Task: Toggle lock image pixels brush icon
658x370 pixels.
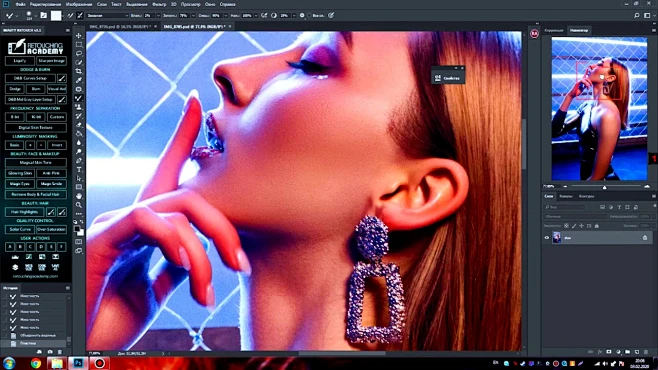Action: (574, 226)
